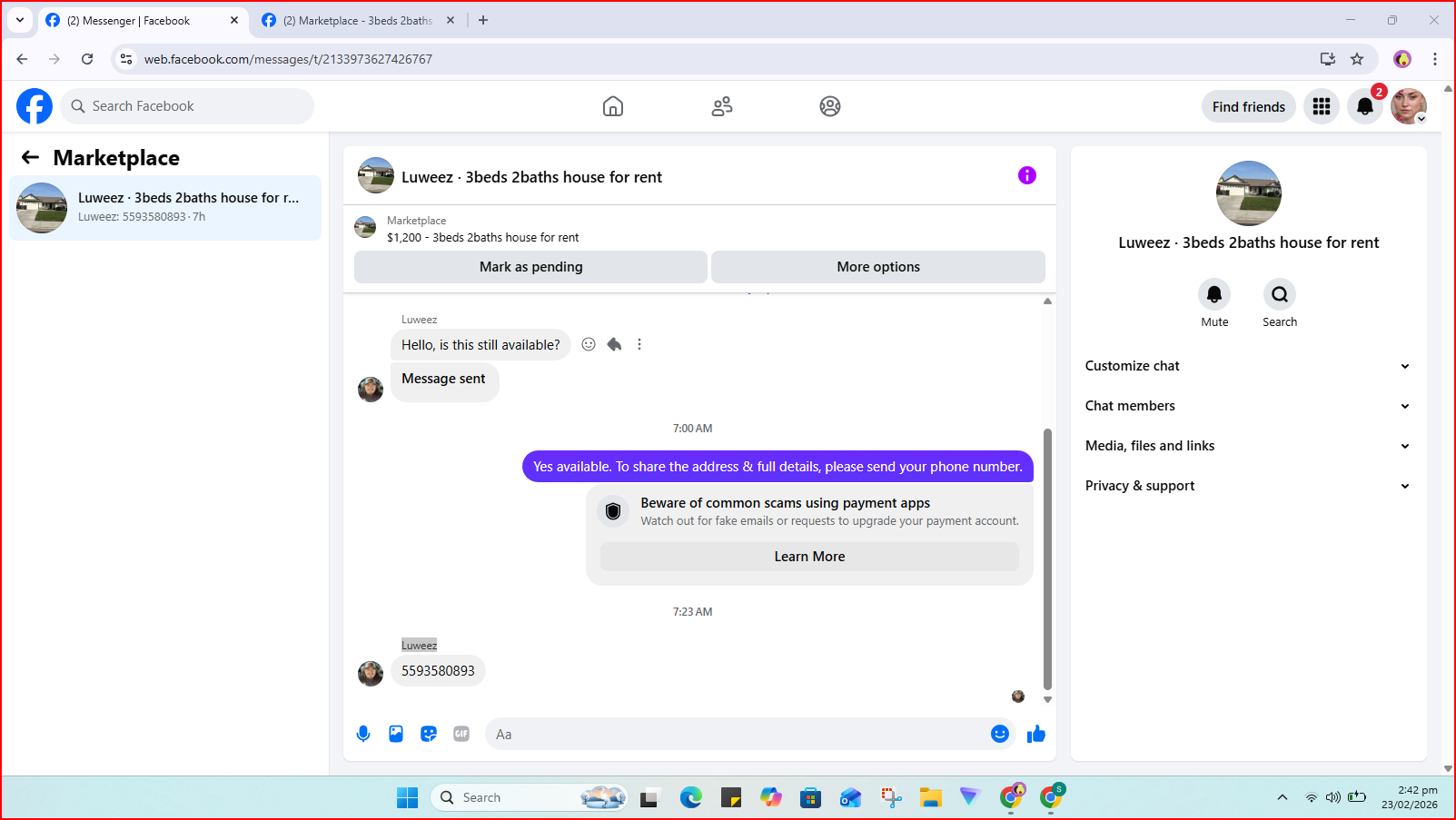This screenshot has height=820, width=1456.
Task: Open the browser tab search dropdown
Action: point(20,20)
